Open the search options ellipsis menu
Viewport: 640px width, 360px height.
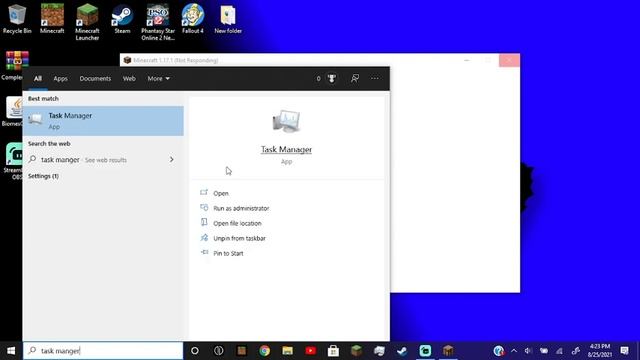pyautogui.click(x=375, y=78)
